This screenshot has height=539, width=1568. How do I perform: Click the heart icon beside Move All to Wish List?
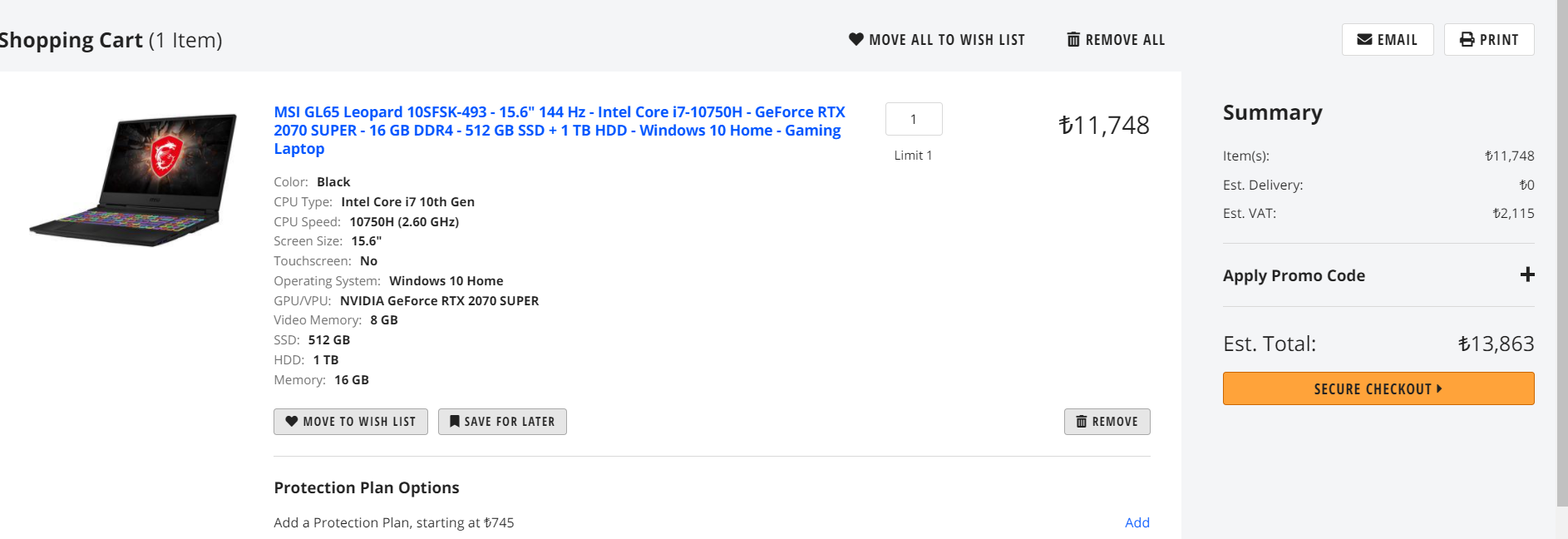[855, 39]
